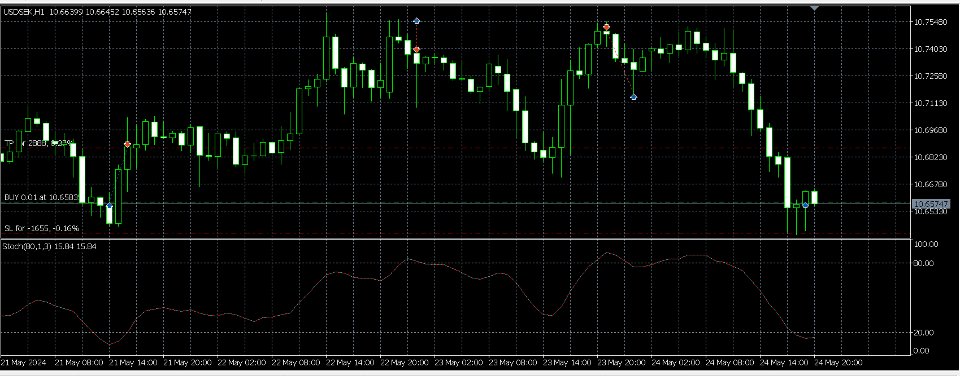Viewport: 960px width, 376px height.
Task: Click the blue buy marker at 24 May 14:00
Action: (806, 205)
